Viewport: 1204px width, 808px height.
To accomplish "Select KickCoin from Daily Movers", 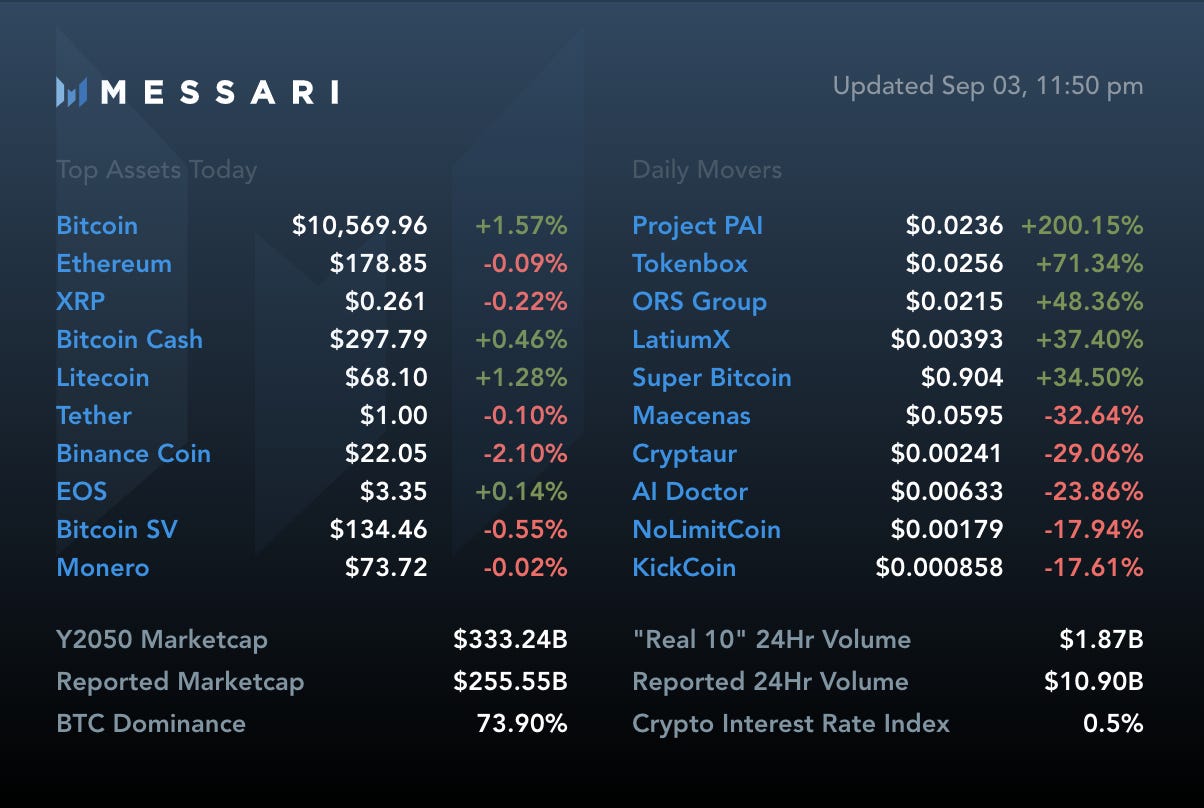I will 684,568.
